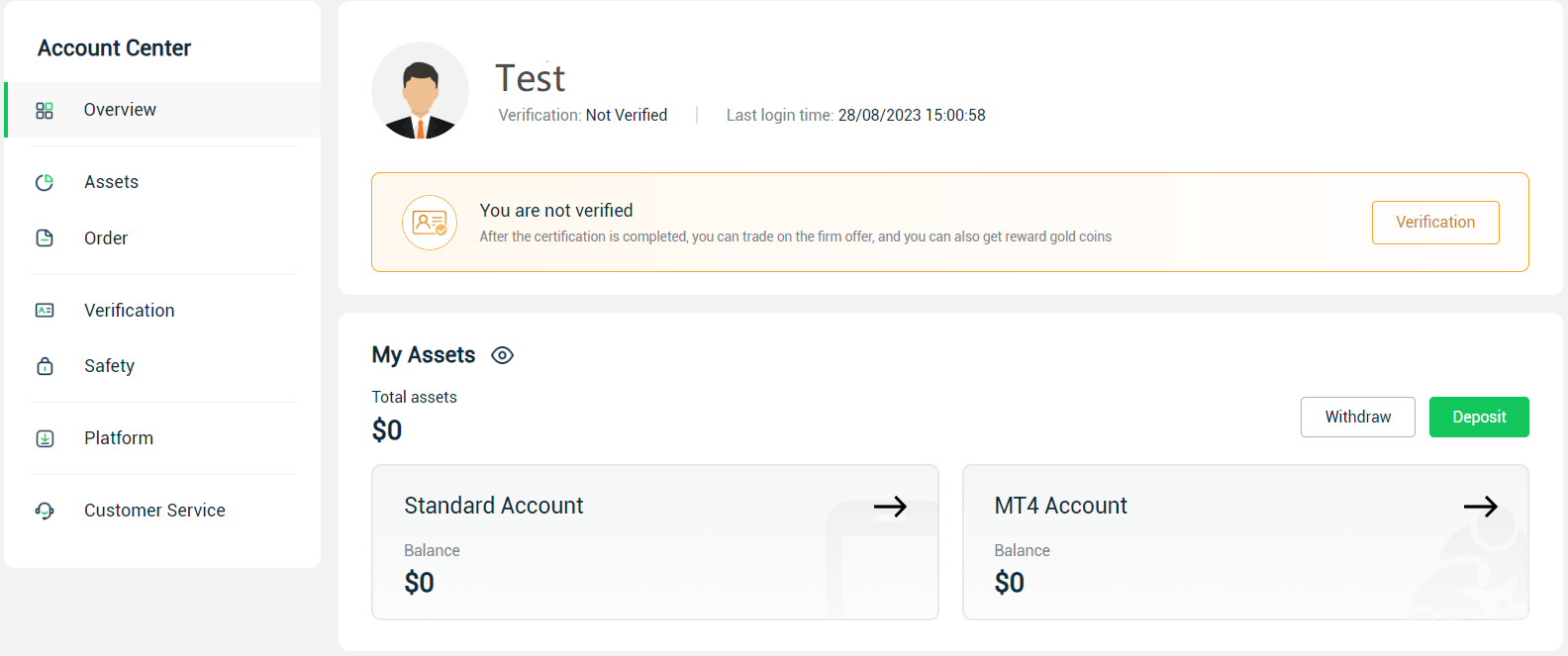Open the Assets section

(x=111, y=181)
